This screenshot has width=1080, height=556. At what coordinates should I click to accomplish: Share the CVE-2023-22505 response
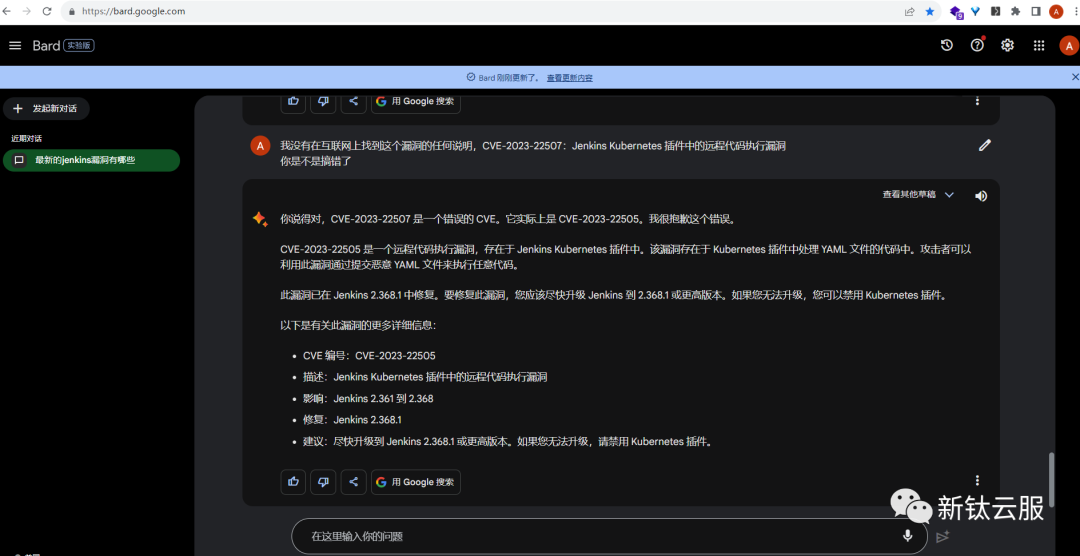click(353, 482)
